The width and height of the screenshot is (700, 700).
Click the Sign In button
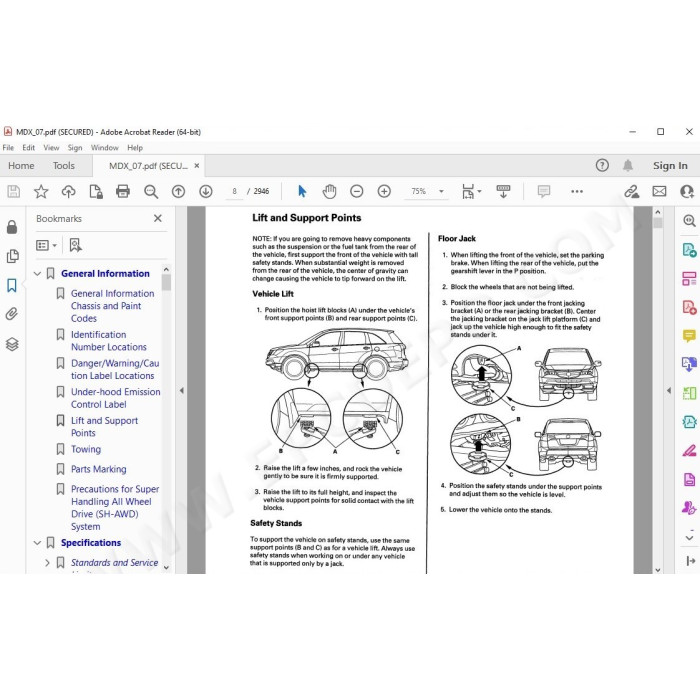[670, 166]
